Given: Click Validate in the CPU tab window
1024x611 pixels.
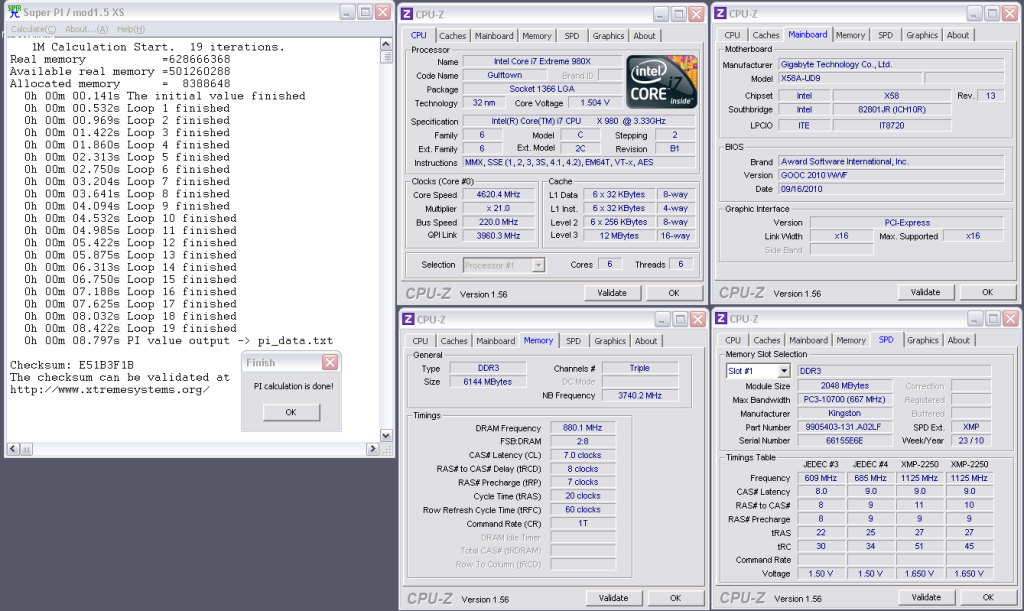Looking at the screenshot, I should coord(611,294).
